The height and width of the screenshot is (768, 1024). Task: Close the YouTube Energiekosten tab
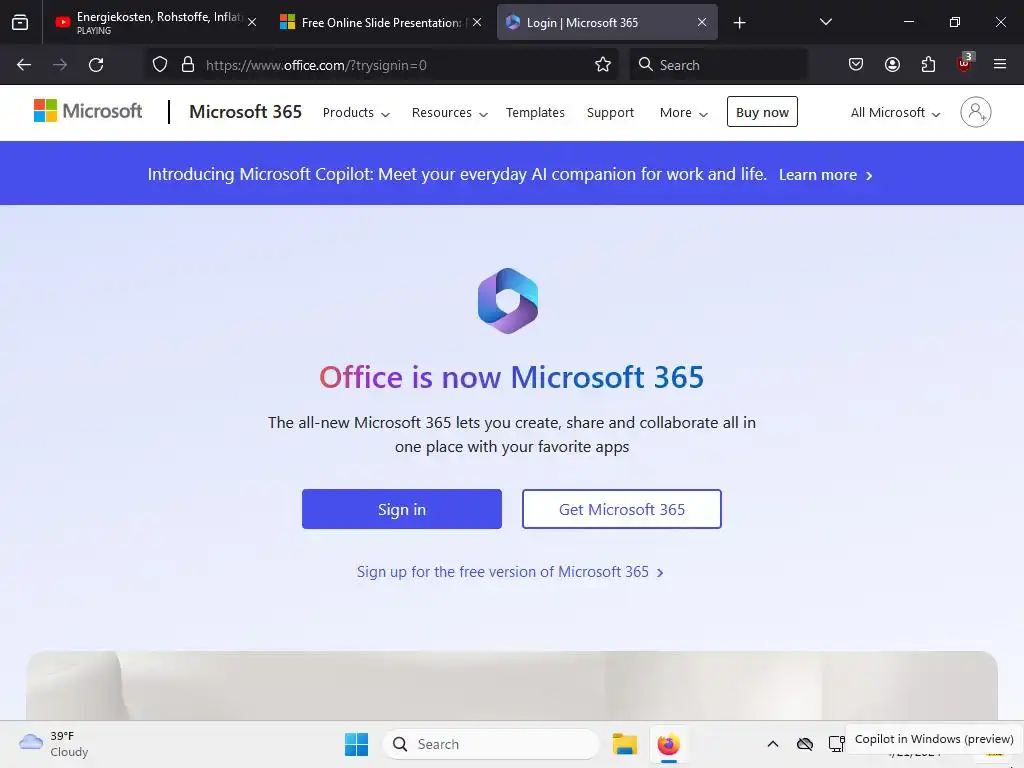click(x=252, y=22)
